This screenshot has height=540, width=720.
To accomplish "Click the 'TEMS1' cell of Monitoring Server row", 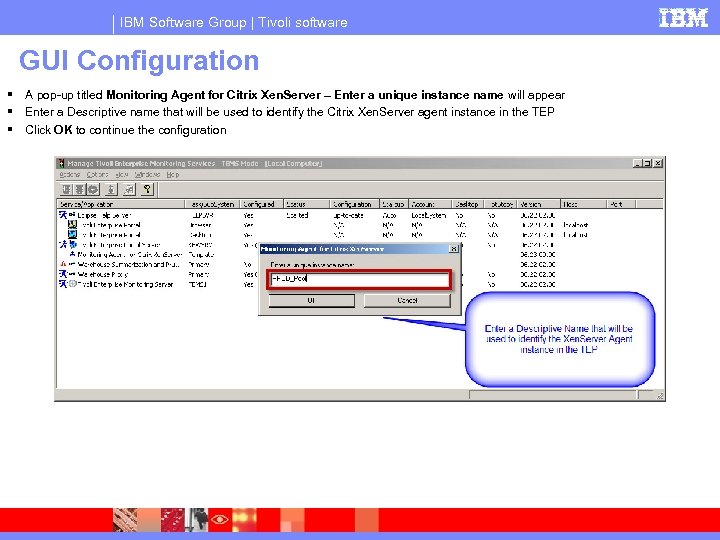I will click(198, 285).
